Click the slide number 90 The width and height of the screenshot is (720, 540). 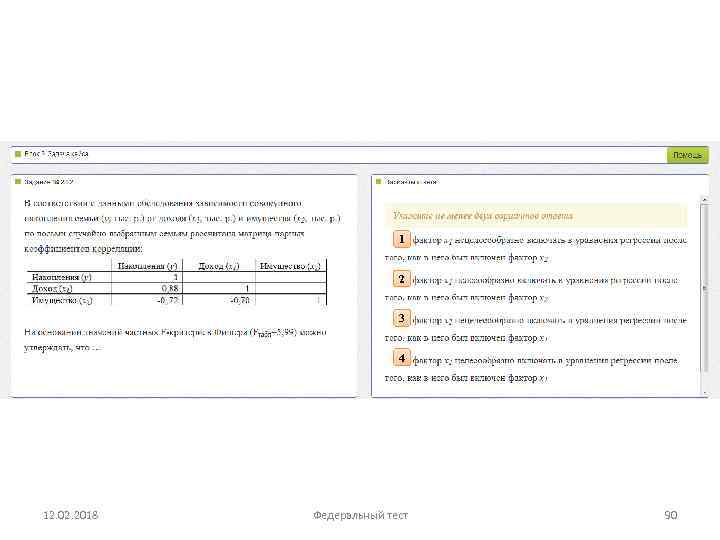(670, 515)
